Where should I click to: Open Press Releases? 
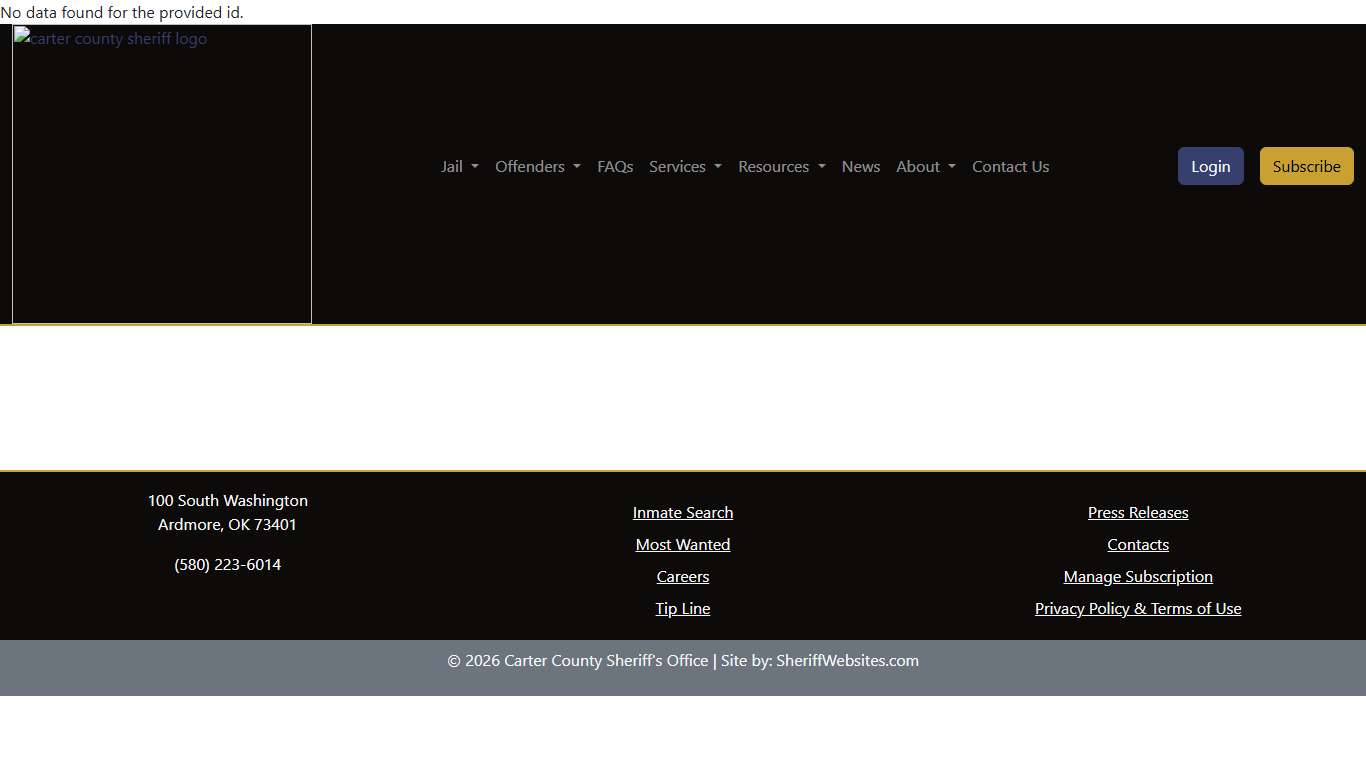pos(1138,512)
